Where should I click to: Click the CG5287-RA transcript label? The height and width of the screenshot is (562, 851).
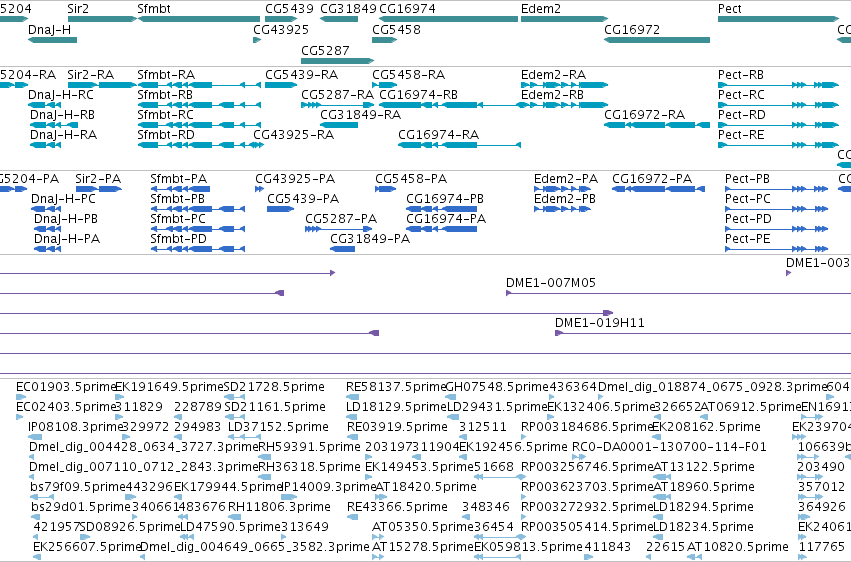click(x=338, y=94)
